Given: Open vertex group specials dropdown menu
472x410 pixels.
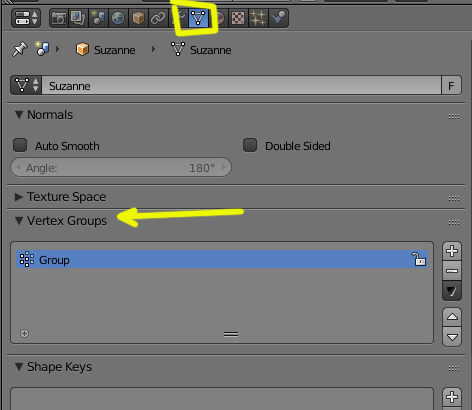Looking at the screenshot, I should (452, 291).
